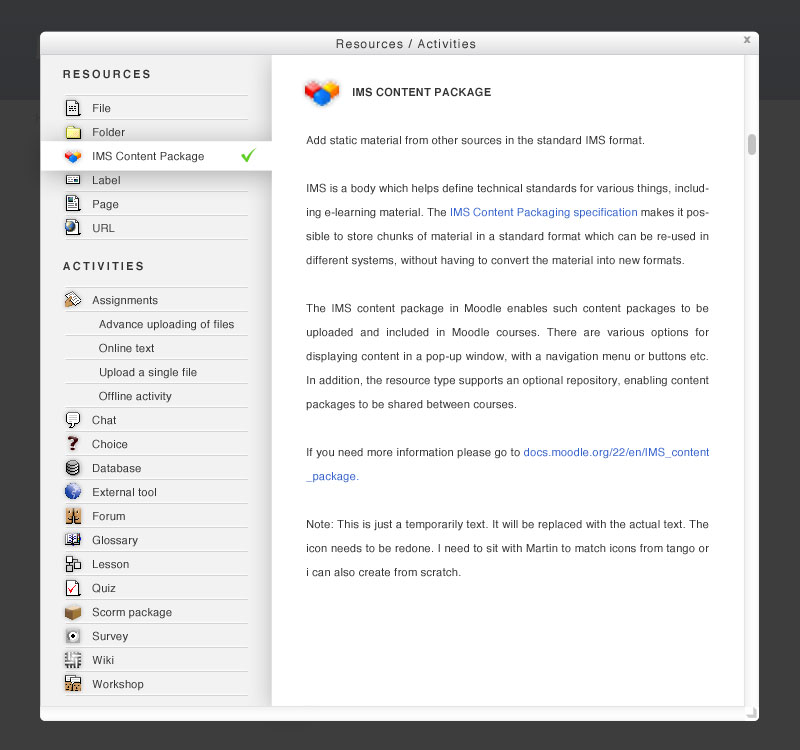Select the Wiki activity
The image size is (800, 750).
pos(156,660)
